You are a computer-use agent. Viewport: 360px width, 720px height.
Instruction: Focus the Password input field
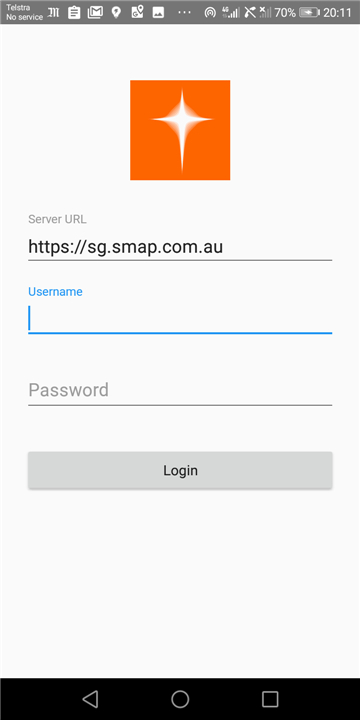(x=180, y=390)
